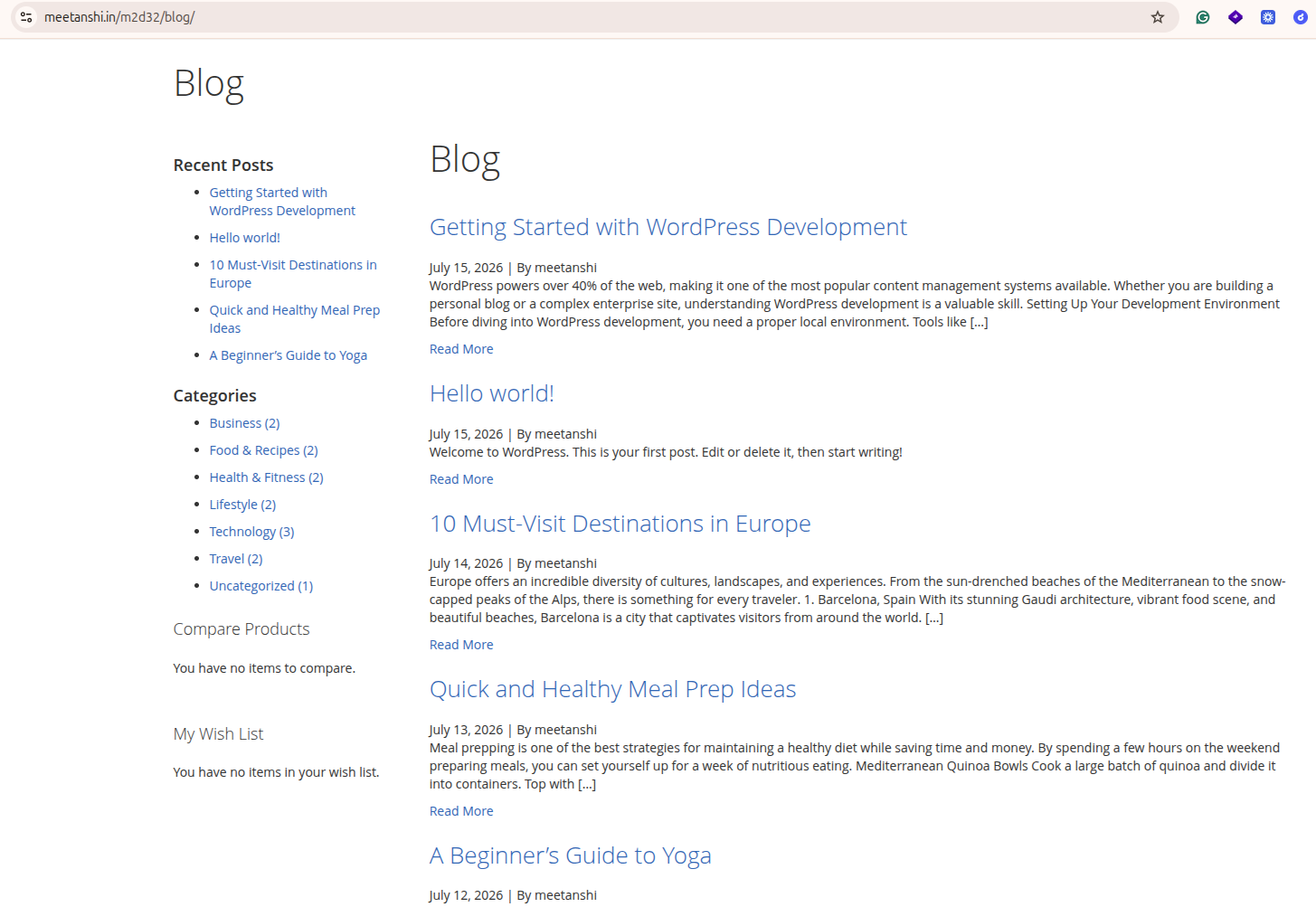This screenshot has height=907, width=1316.
Task: Open the purple diamond extension icon
Action: point(1235,17)
